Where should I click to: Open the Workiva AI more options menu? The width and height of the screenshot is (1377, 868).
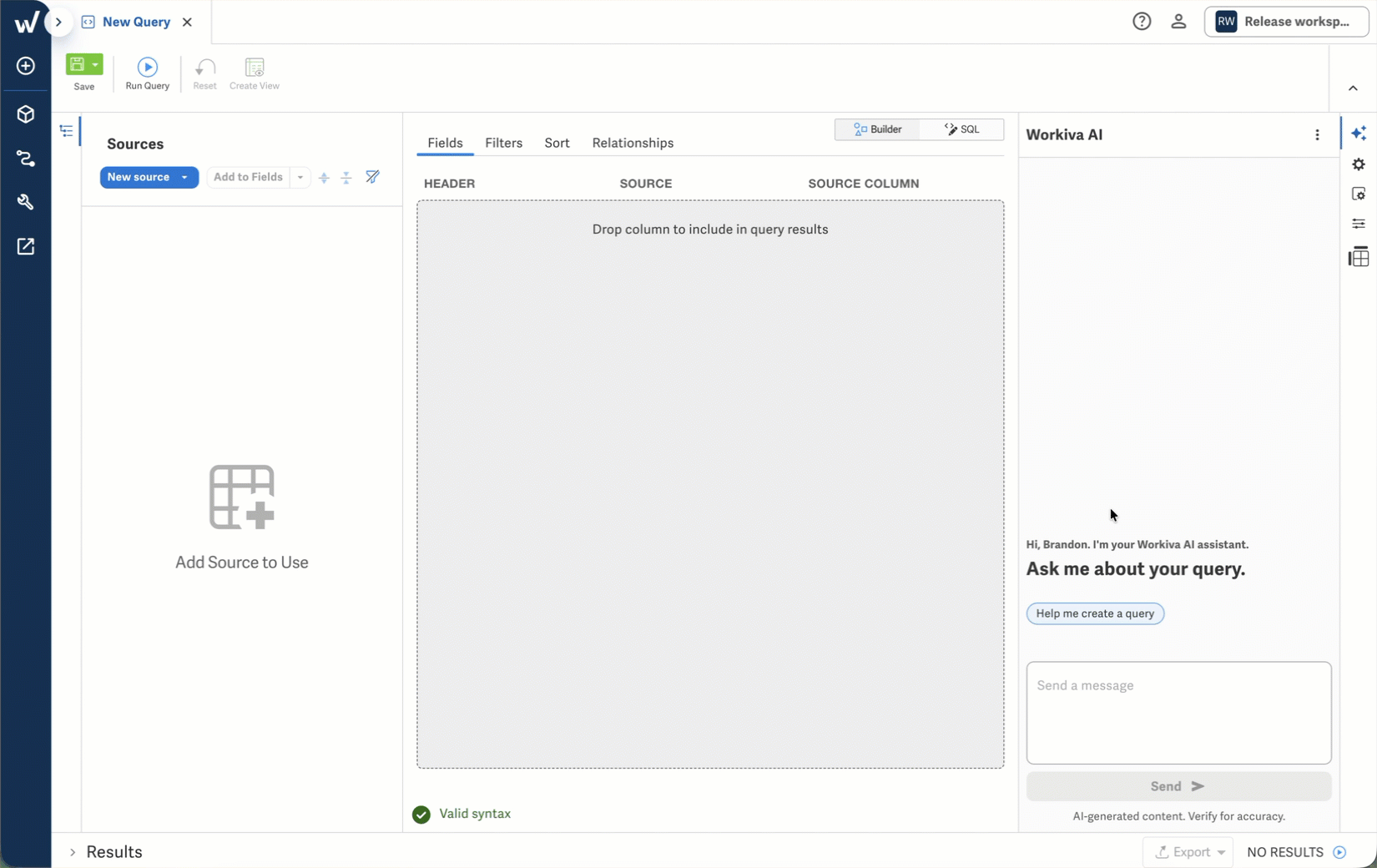point(1317,135)
